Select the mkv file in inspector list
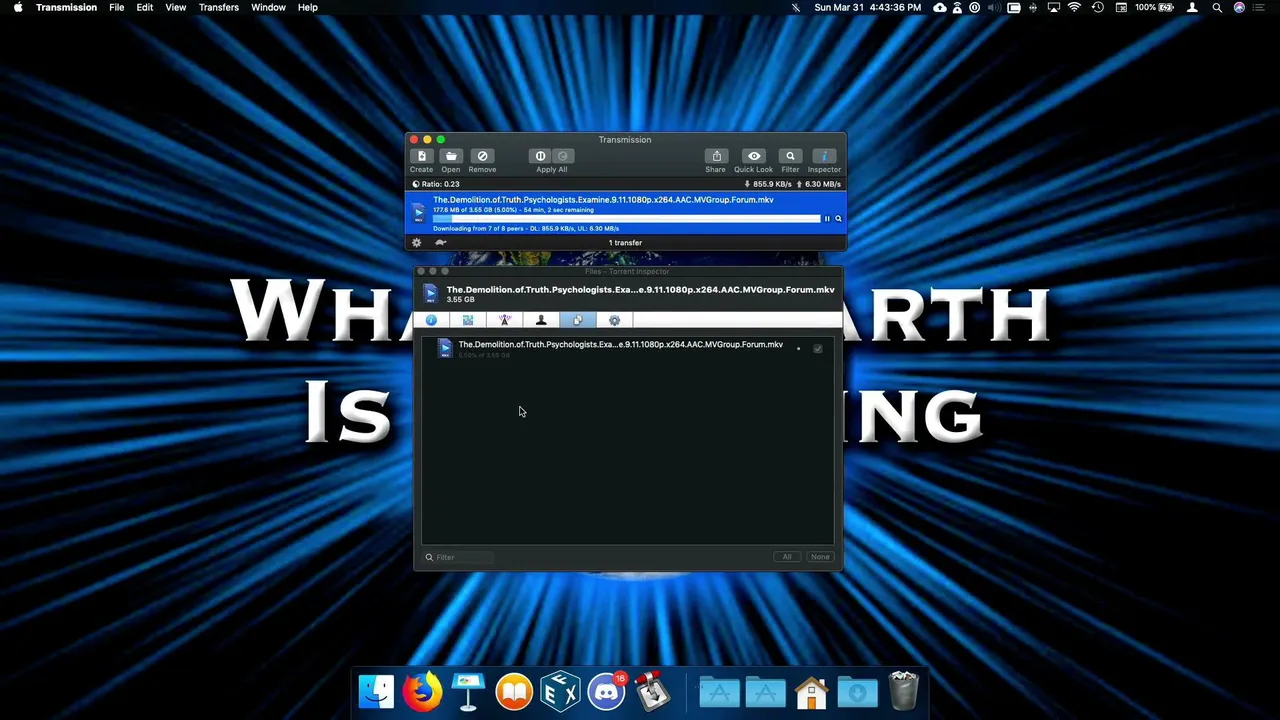This screenshot has height=720, width=1280. pyautogui.click(x=627, y=348)
